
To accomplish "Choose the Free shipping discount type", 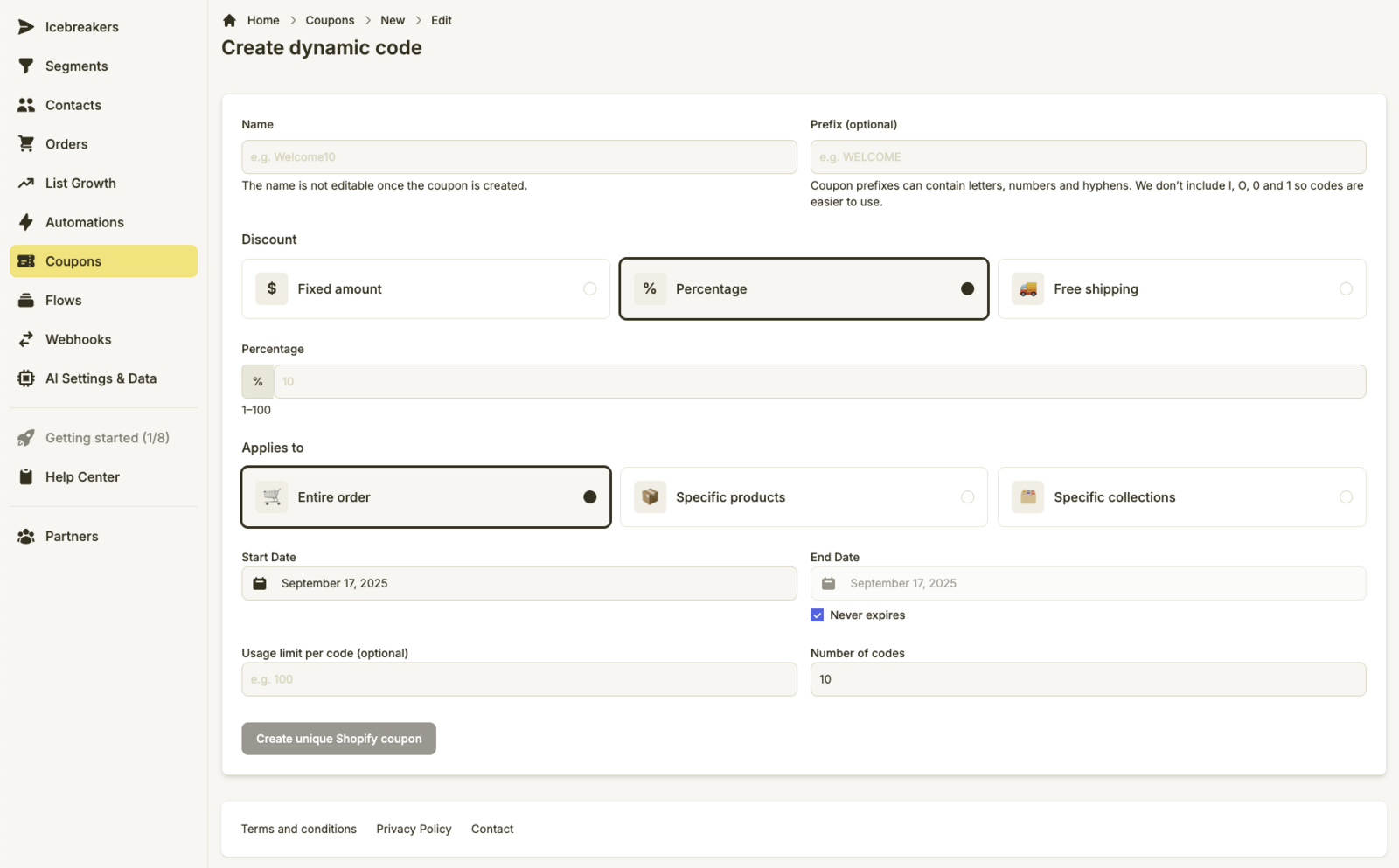I will 1181,289.
